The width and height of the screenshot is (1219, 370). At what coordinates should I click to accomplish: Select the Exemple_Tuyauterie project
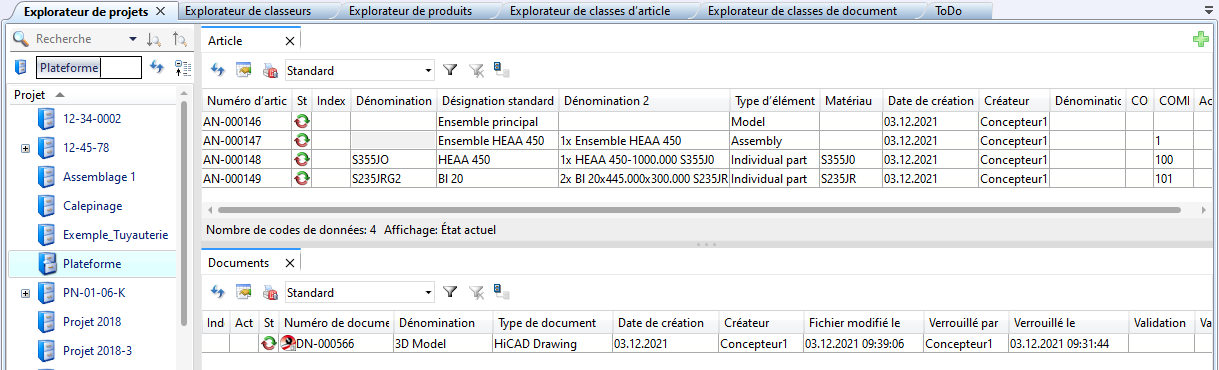(x=115, y=235)
